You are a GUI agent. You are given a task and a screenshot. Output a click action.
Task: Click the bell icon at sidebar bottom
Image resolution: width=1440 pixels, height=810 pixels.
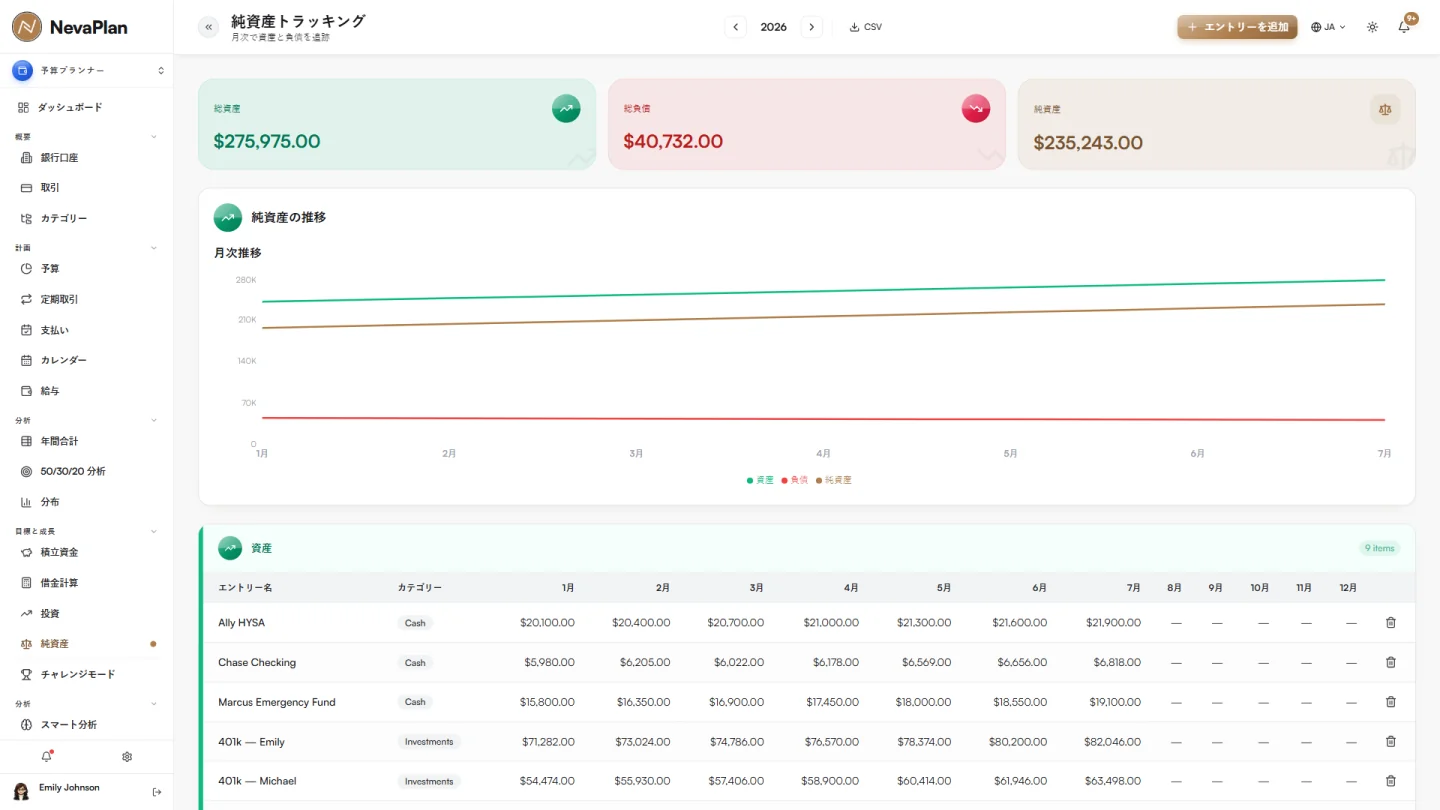coord(46,757)
